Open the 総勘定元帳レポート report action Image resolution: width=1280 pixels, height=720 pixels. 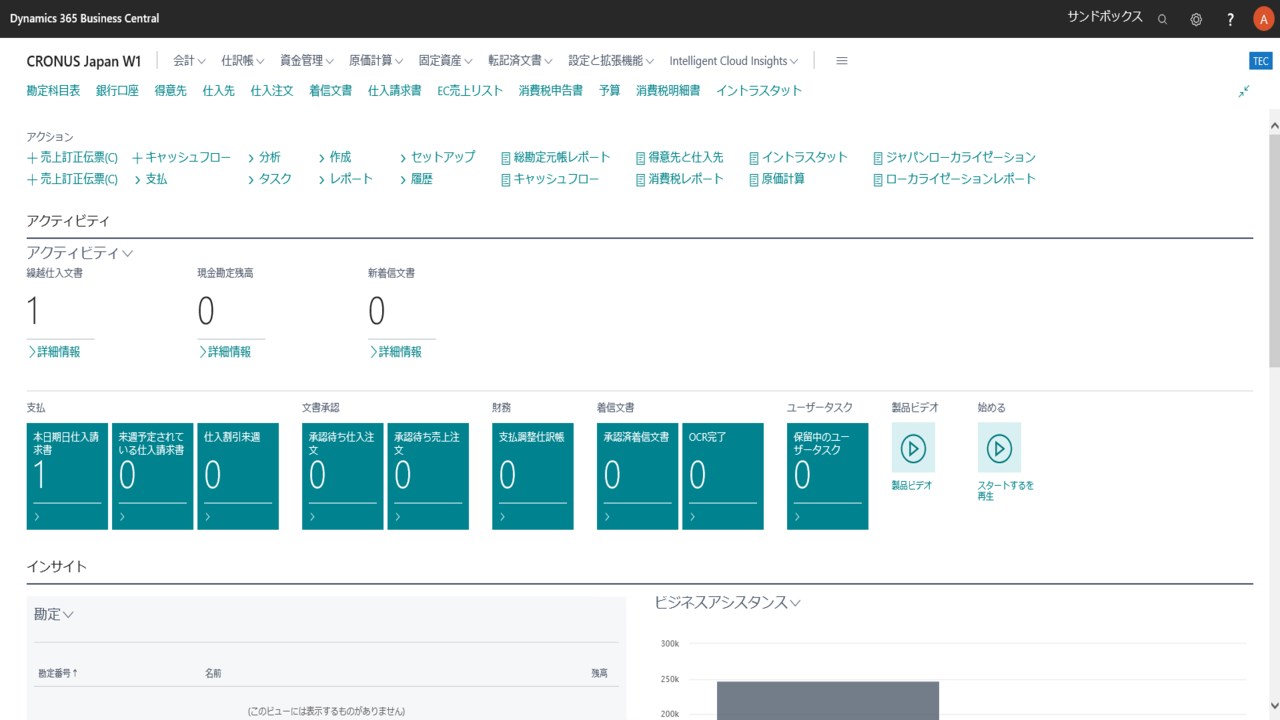(555, 157)
